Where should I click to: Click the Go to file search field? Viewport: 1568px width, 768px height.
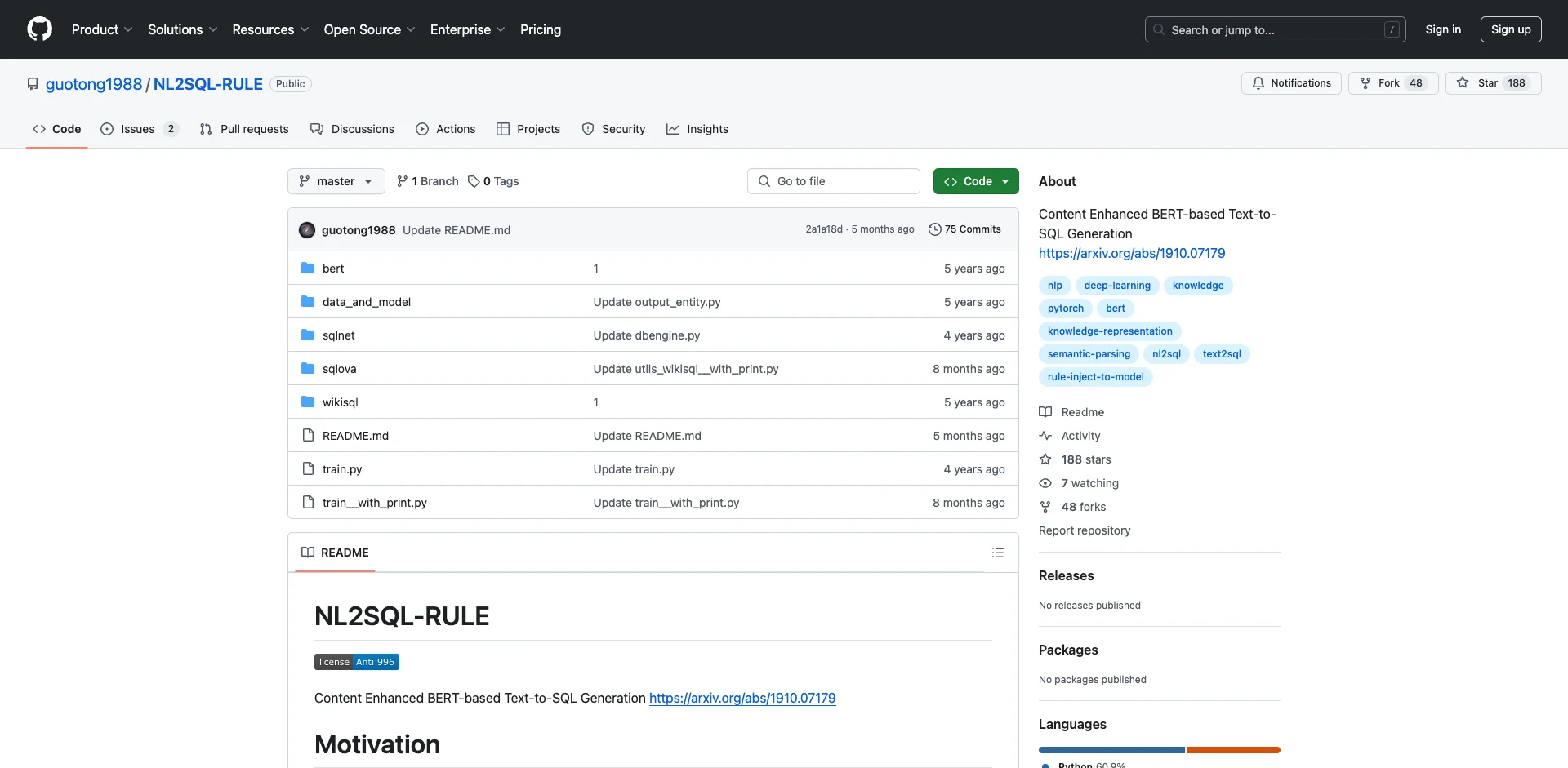click(x=834, y=181)
